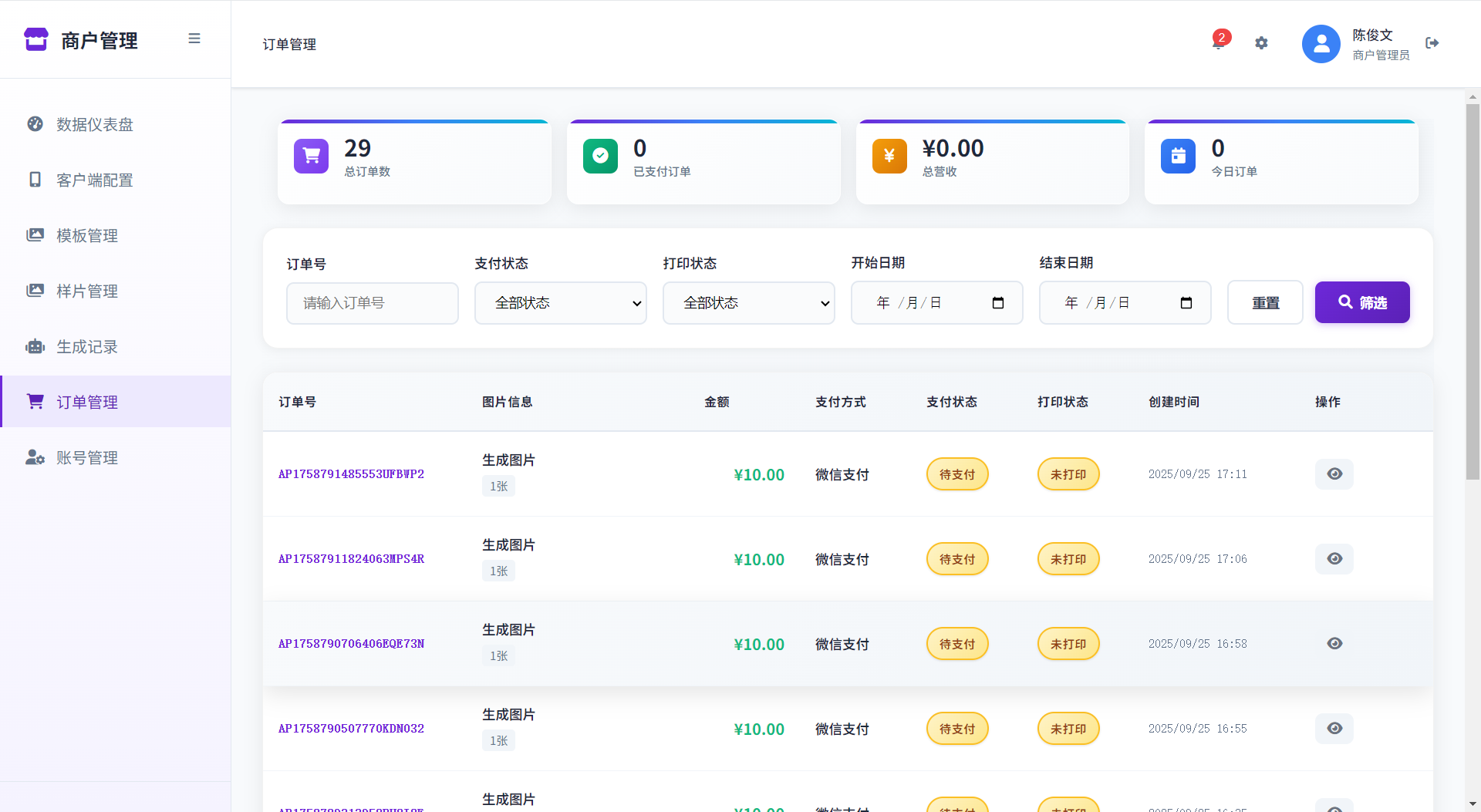Click the orange yen total revenue icon
Screen dimensions: 1481x812
(x=889, y=156)
